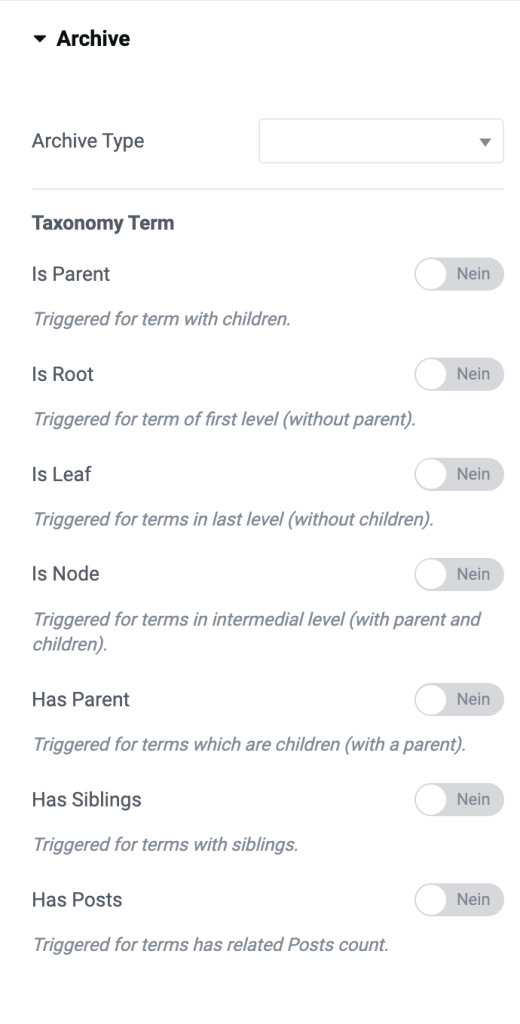Click the Taxonomy Term heading

point(103,223)
